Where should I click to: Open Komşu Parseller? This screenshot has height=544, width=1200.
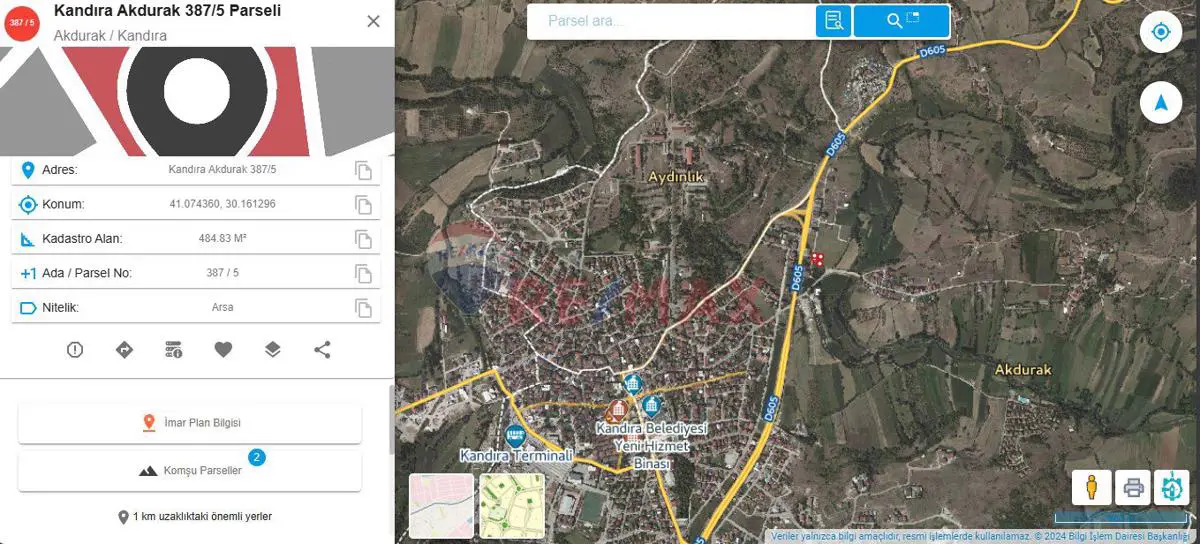190,470
